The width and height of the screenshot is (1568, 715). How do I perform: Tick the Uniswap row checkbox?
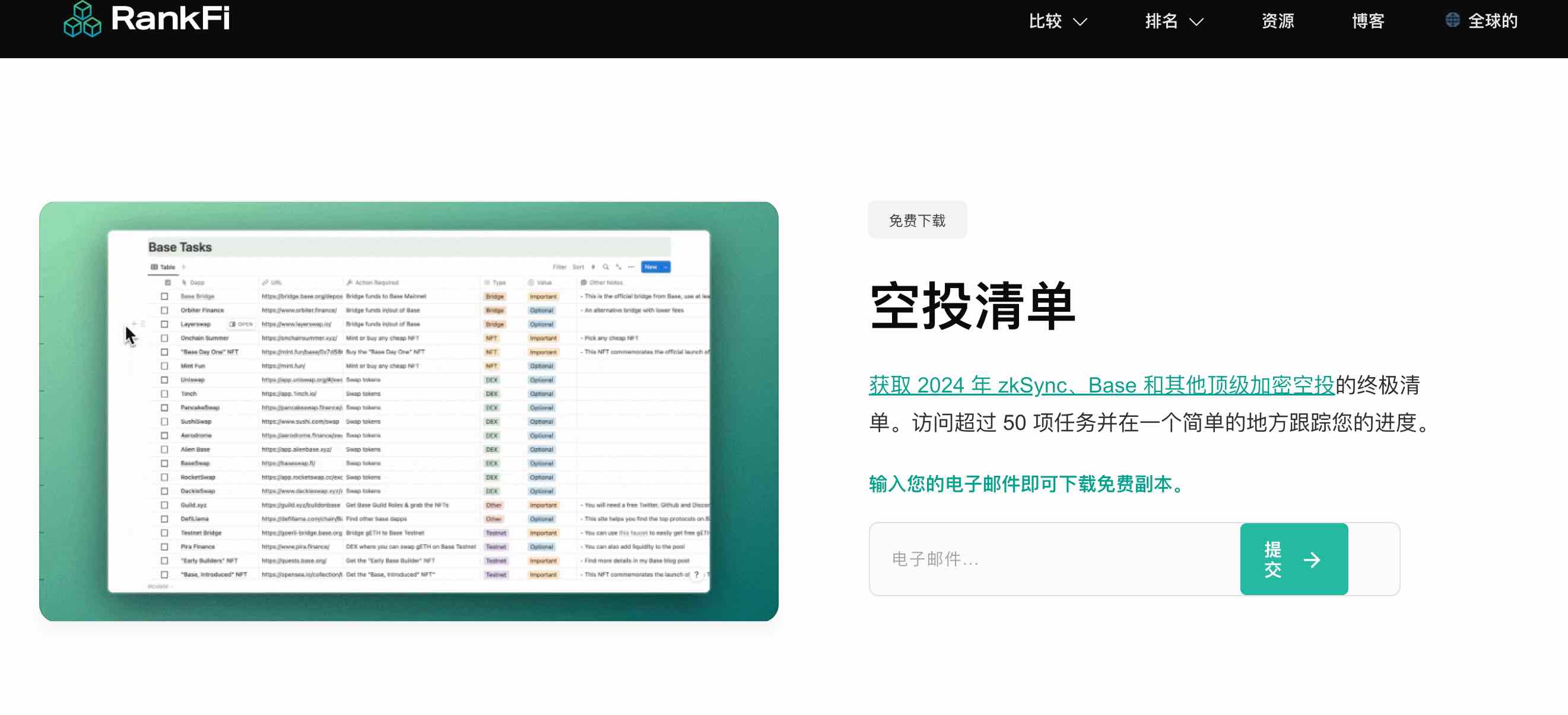[x=164, y=379]
